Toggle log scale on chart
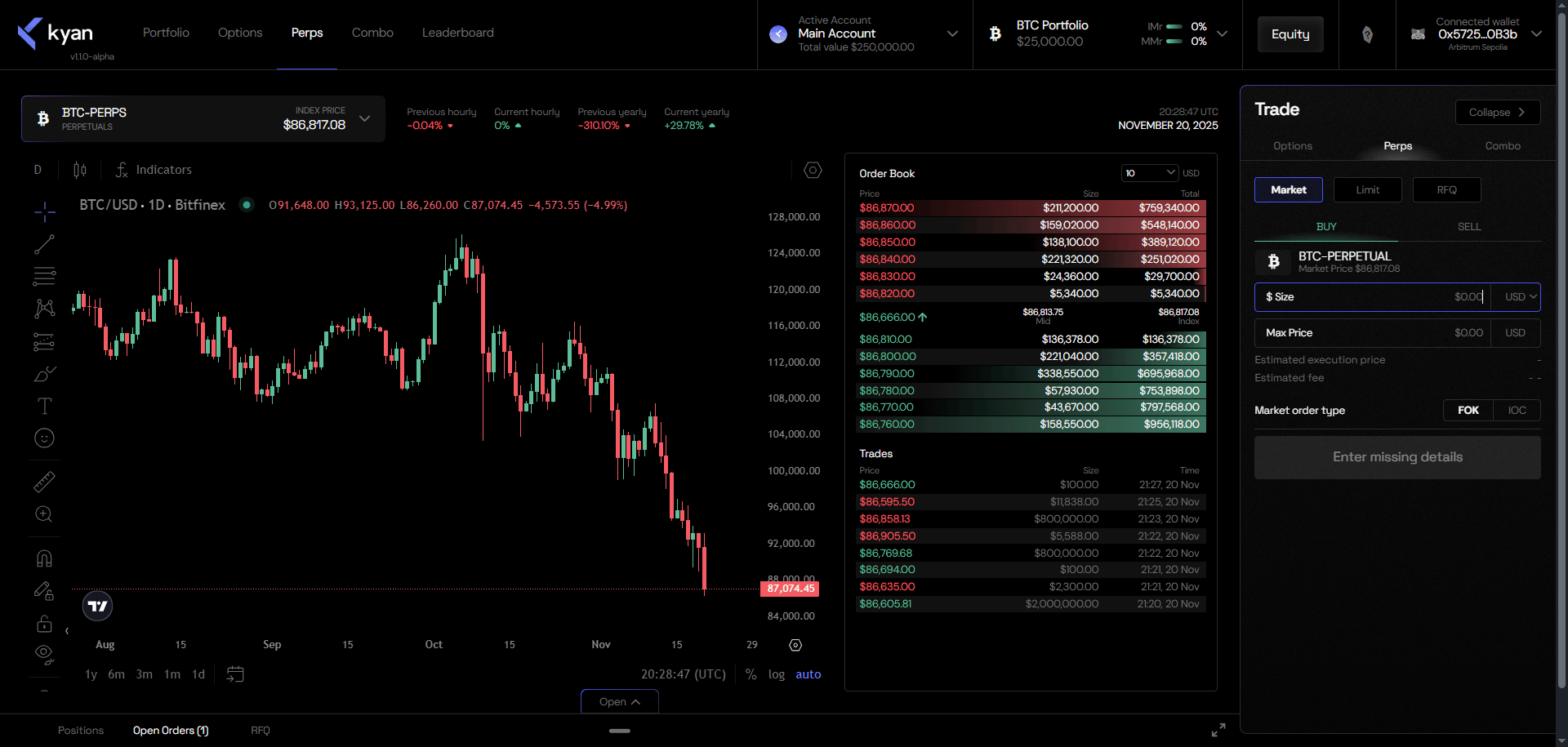This screenshot has height=747, width=1568. coord(777,674)
